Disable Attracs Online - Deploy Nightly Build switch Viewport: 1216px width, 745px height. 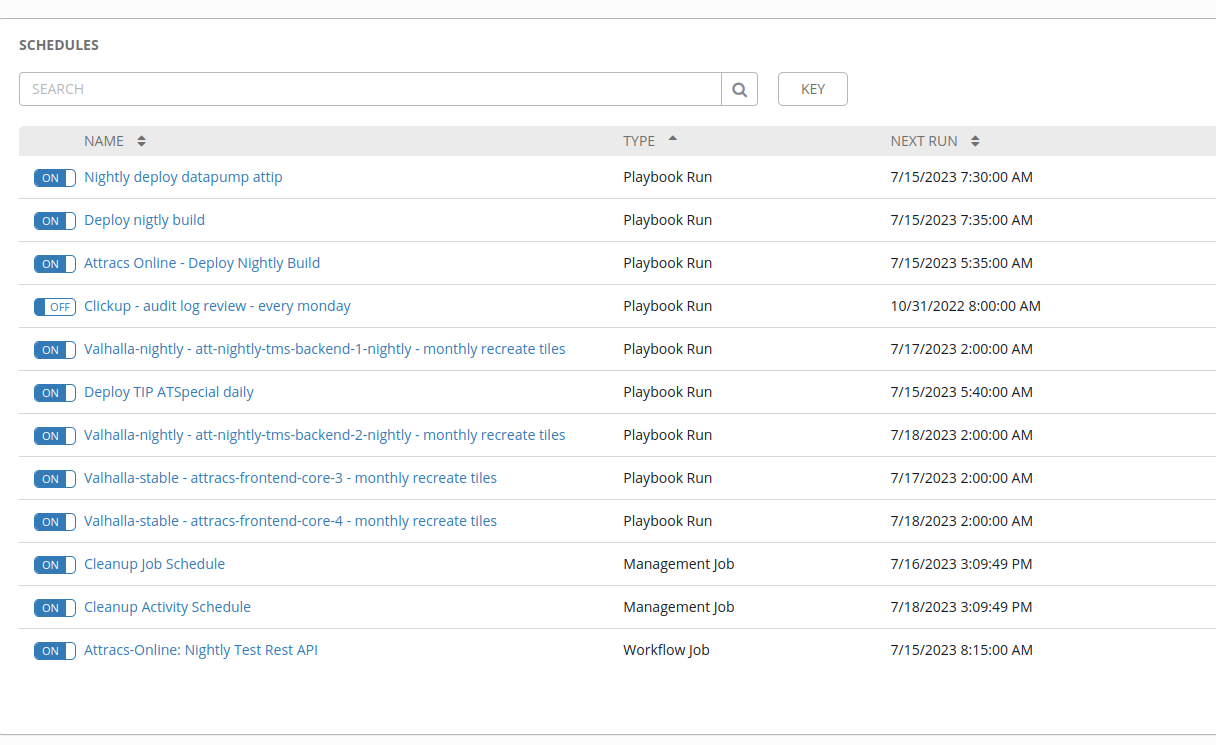tap(55, 264)
